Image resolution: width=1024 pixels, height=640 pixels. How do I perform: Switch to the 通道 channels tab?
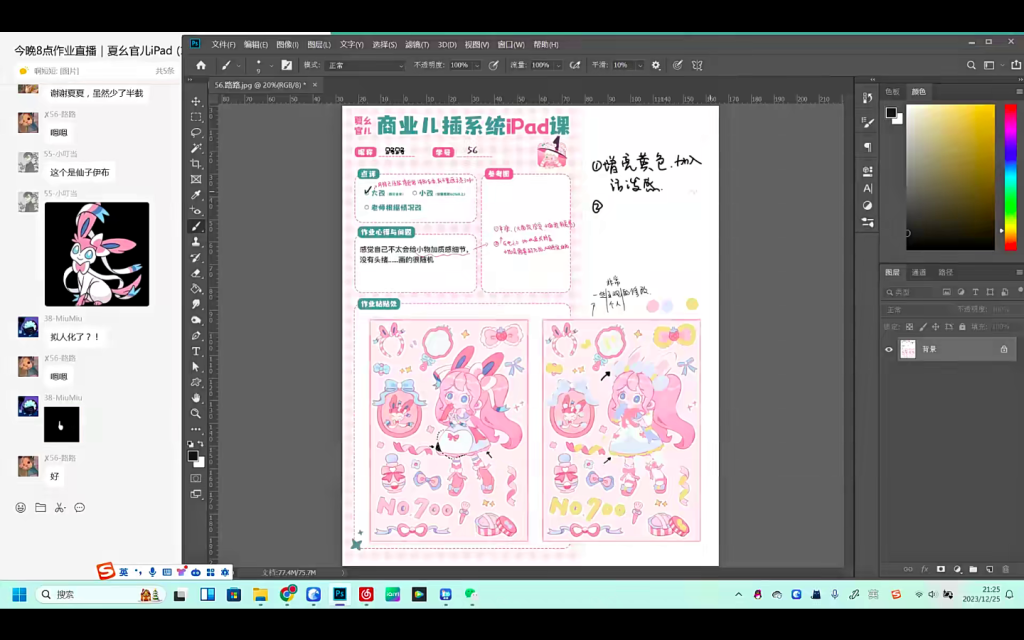click(x=919, y=273)
